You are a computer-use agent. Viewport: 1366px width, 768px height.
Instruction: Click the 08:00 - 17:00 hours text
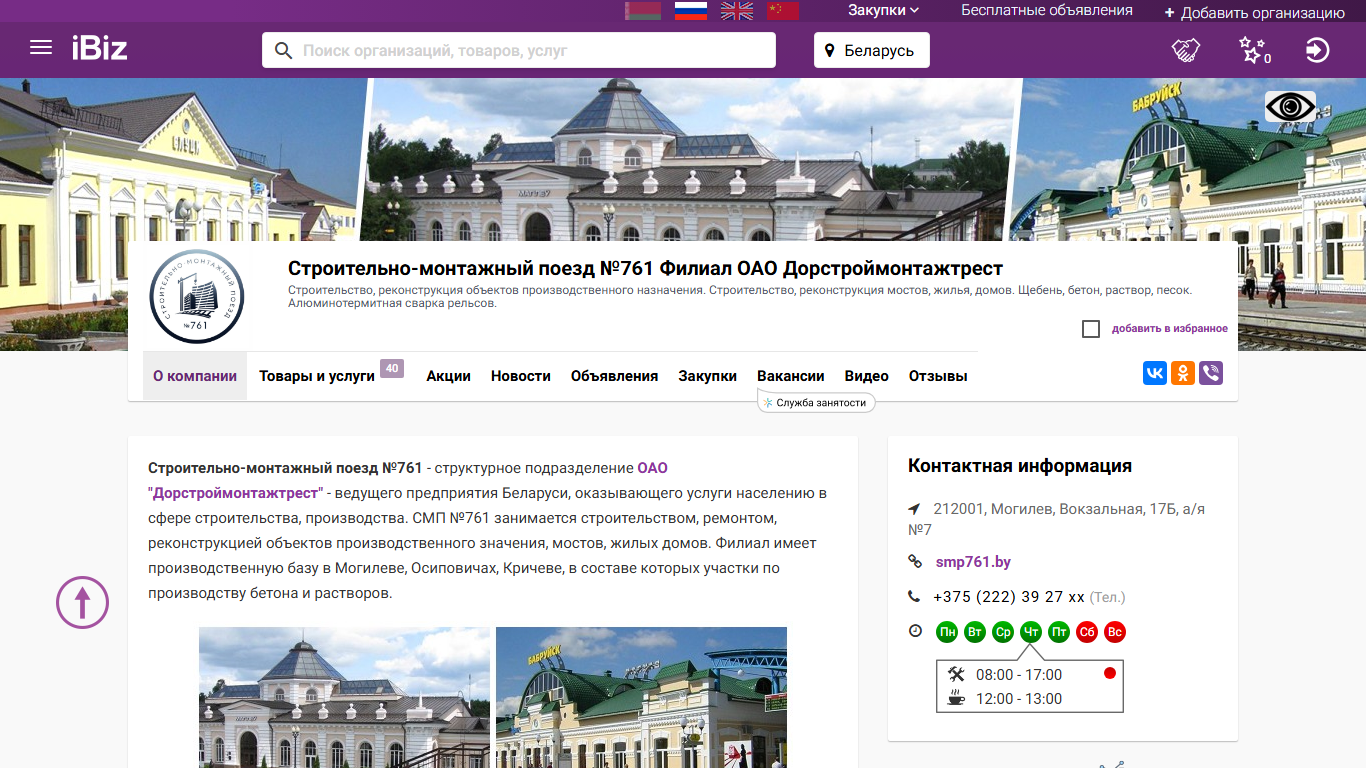(x=1019, y=675)
